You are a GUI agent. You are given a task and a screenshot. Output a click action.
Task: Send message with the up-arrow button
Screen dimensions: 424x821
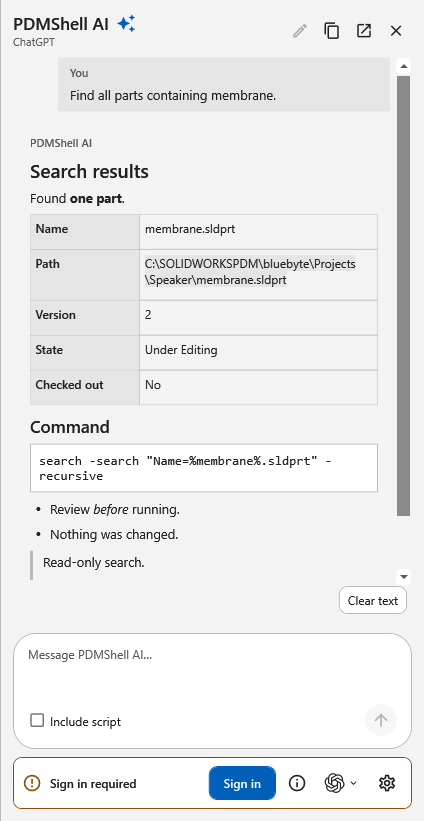[x=381, y=720]
